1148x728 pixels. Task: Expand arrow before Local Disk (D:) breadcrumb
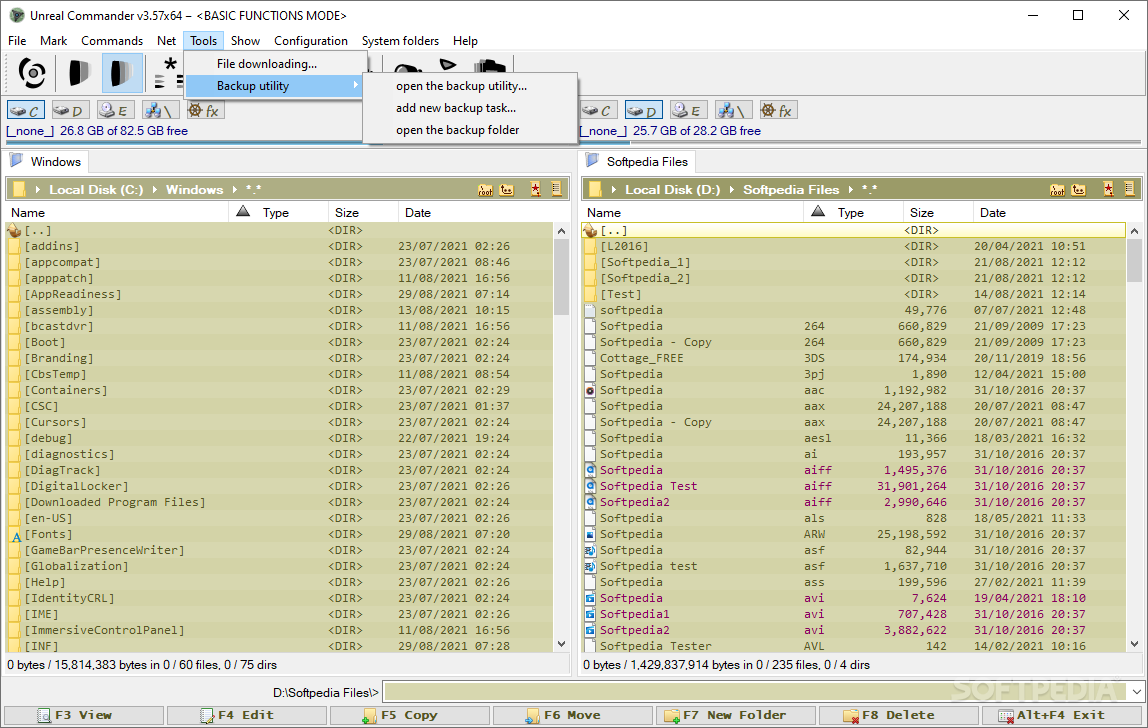click(613, 190)
